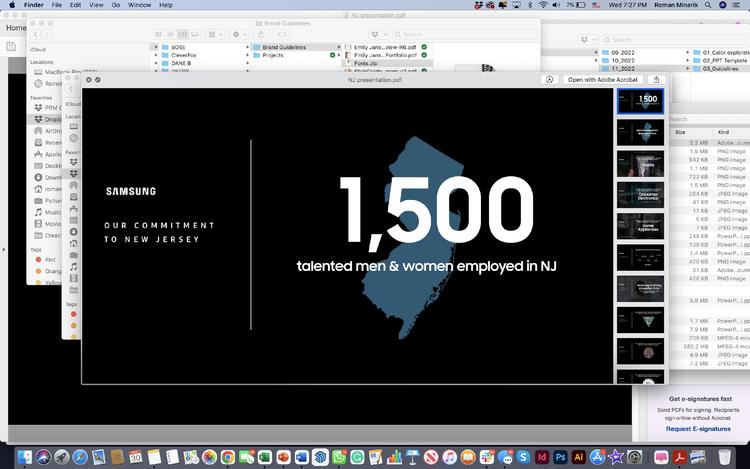Open the Apple menu
The image size is (750, 469).
11,5
